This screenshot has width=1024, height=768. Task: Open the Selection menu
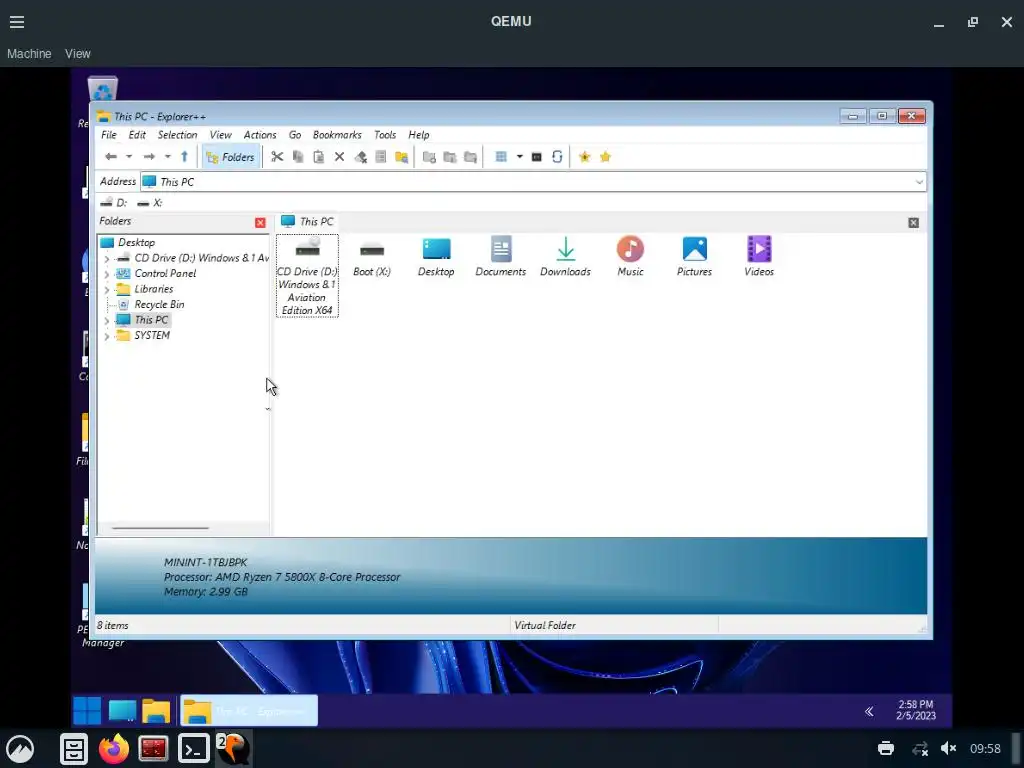[178, 135]
